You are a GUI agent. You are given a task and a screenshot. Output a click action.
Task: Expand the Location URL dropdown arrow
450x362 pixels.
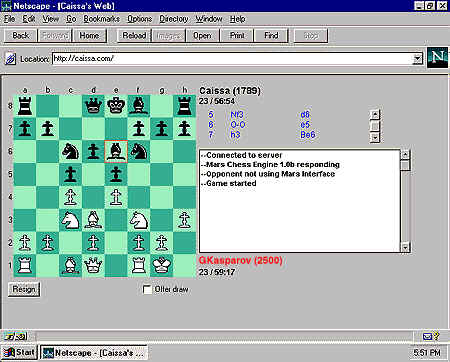(417, 59)
